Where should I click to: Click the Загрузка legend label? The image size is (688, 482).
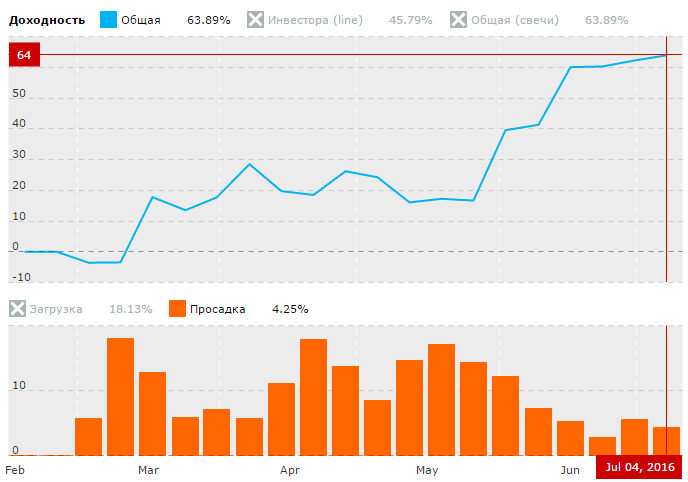57,309
